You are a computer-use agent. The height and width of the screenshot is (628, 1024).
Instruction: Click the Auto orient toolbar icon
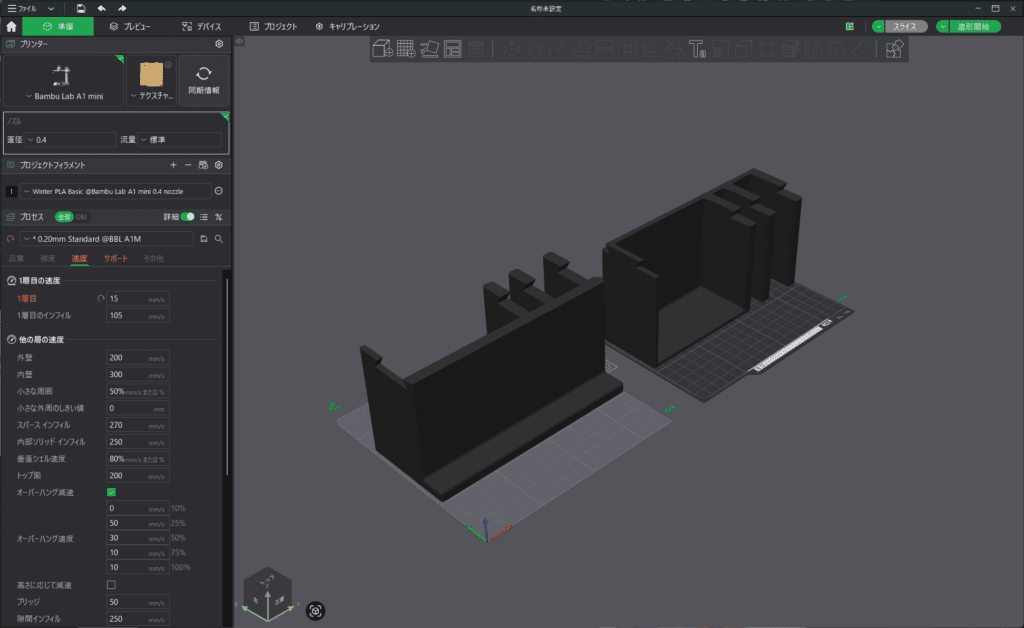click(x=430, y=48)
